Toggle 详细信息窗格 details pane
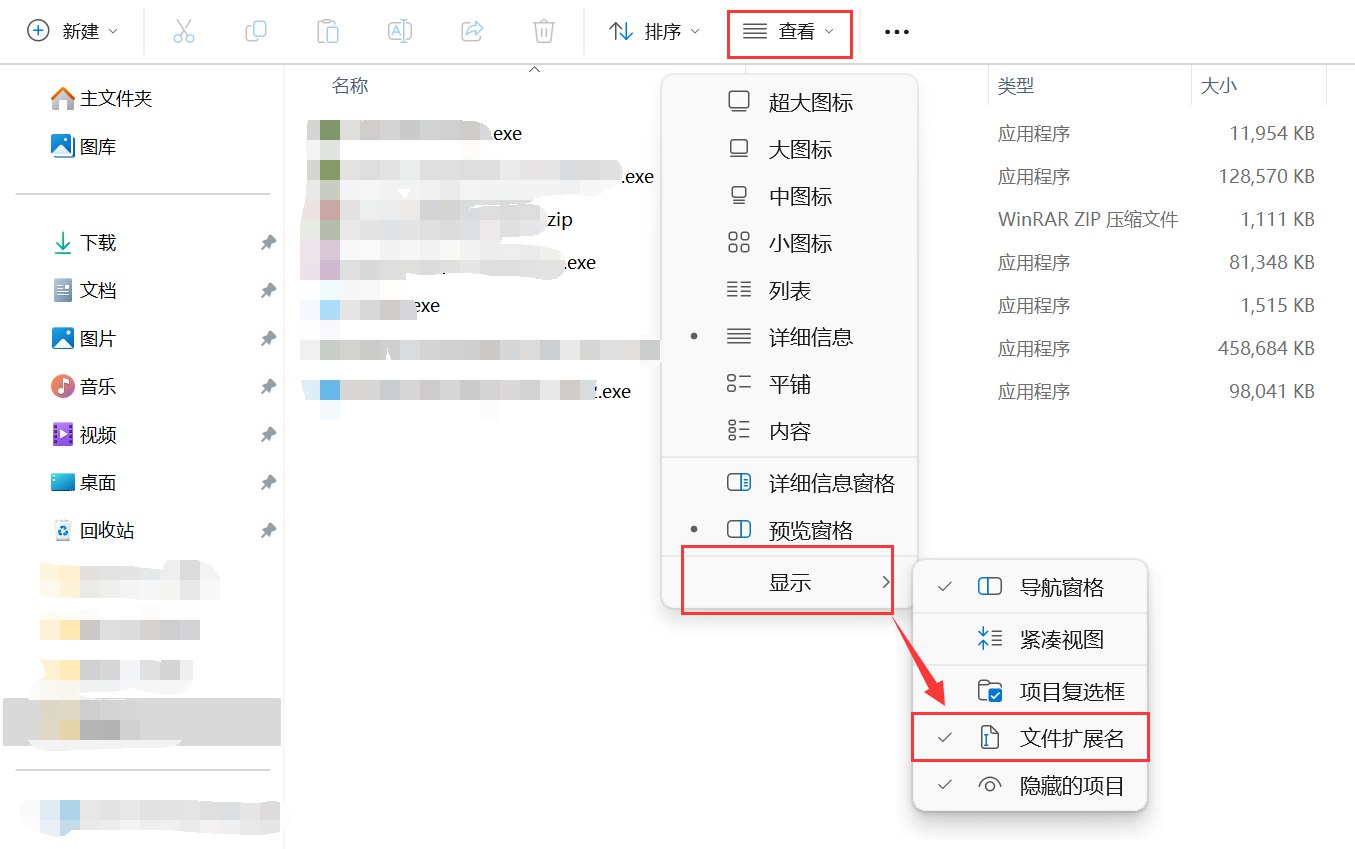Viewport: 1355px width, 849px height. [x=789, y=483]
